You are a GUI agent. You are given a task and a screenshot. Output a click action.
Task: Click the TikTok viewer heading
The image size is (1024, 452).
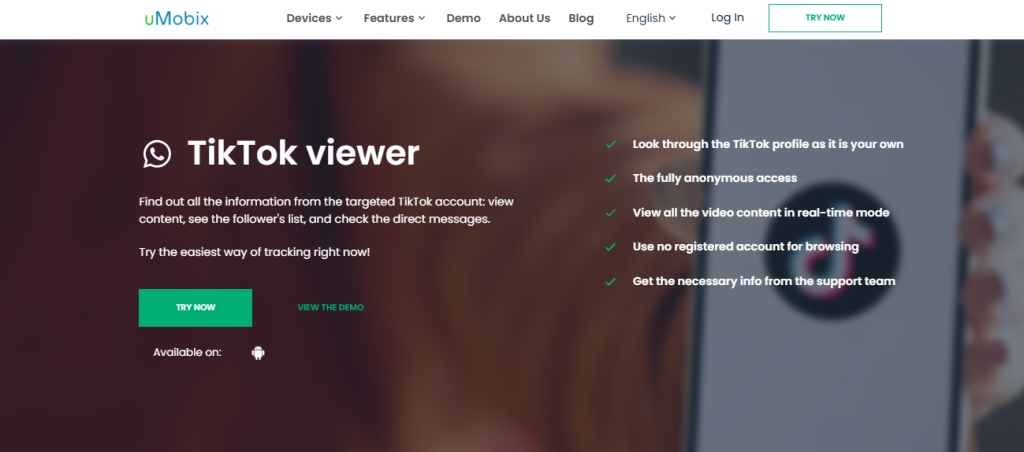click(x=303, y=153)
